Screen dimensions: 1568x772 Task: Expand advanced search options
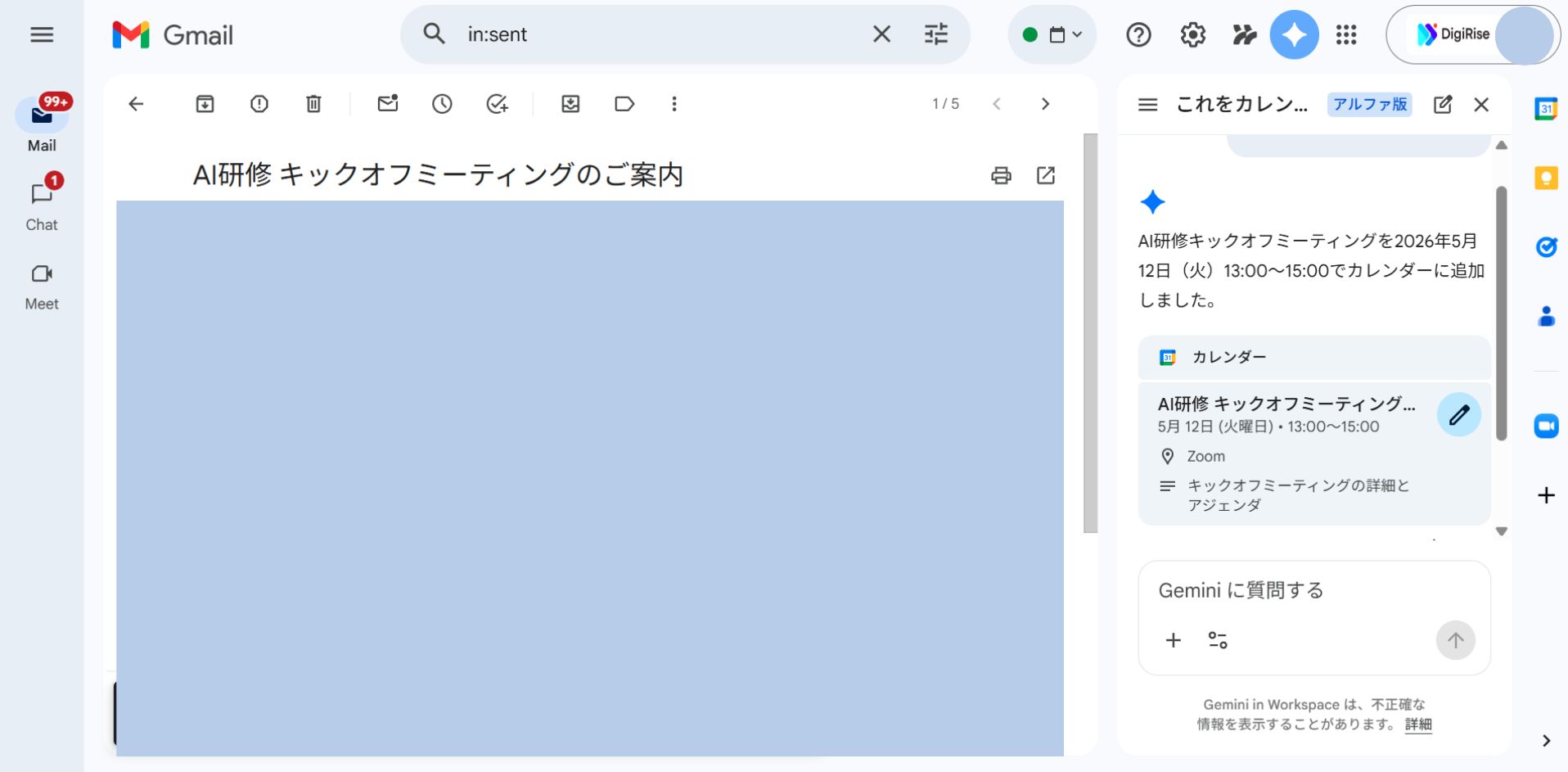935,34
